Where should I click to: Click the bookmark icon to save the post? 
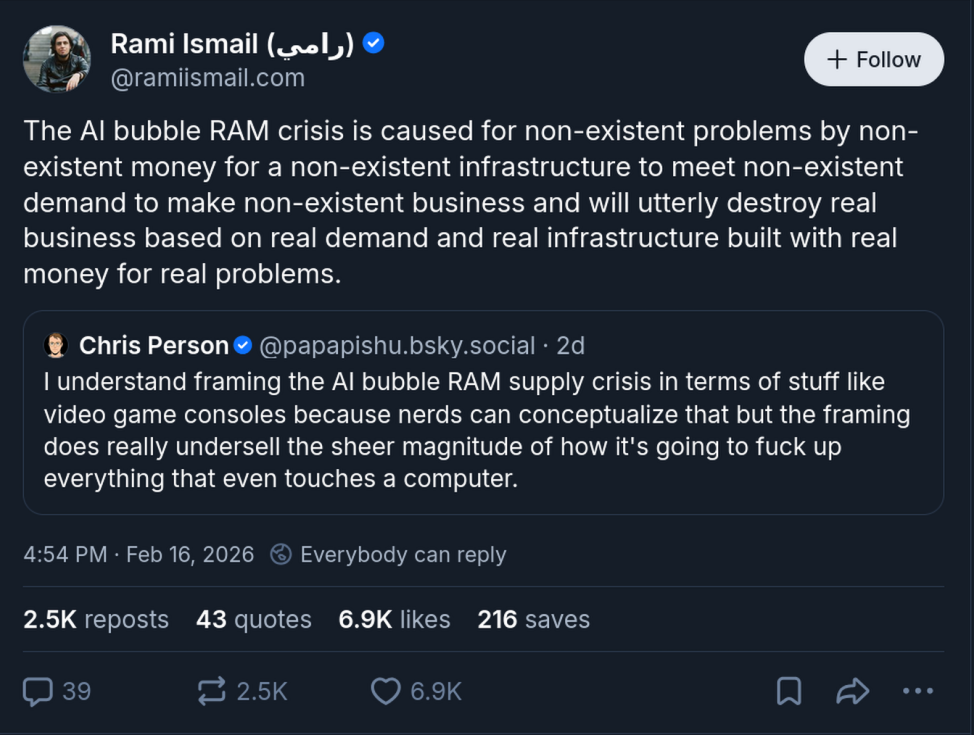[788, 691]
